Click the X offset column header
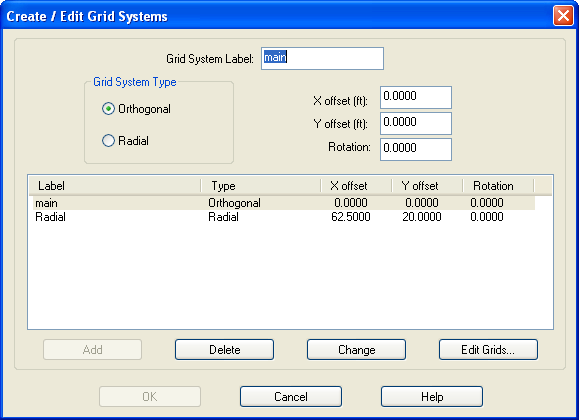 click(356, 186)
